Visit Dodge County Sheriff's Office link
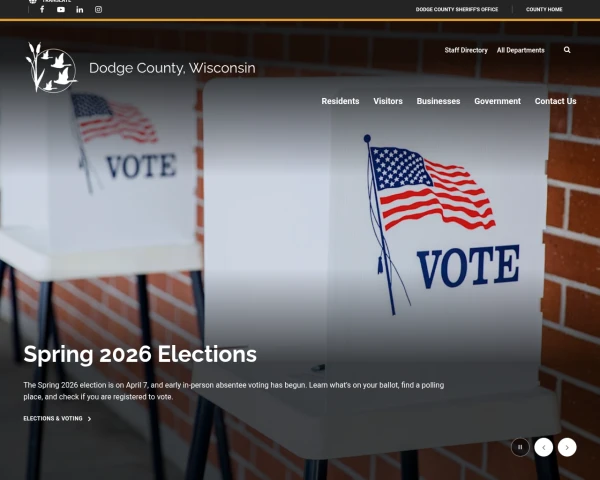 (x=457, y=9)
